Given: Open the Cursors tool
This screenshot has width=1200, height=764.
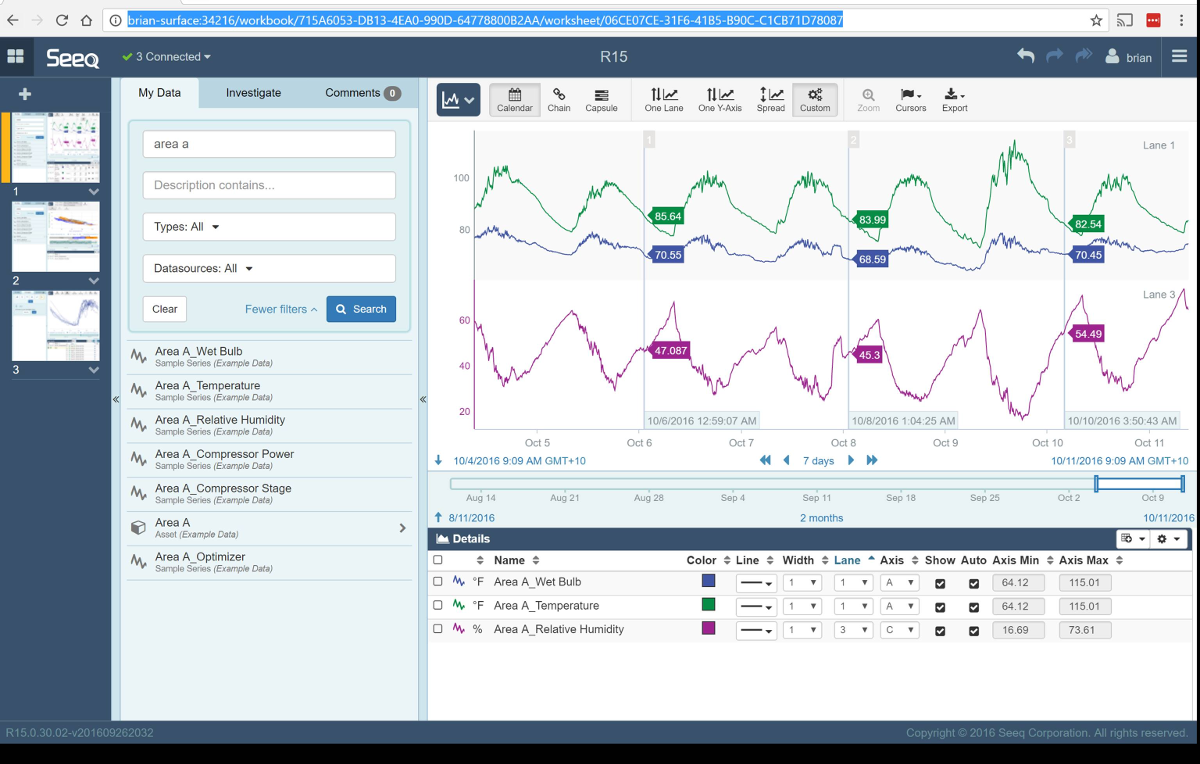Looking at the screenshot, I should point(910,99).
